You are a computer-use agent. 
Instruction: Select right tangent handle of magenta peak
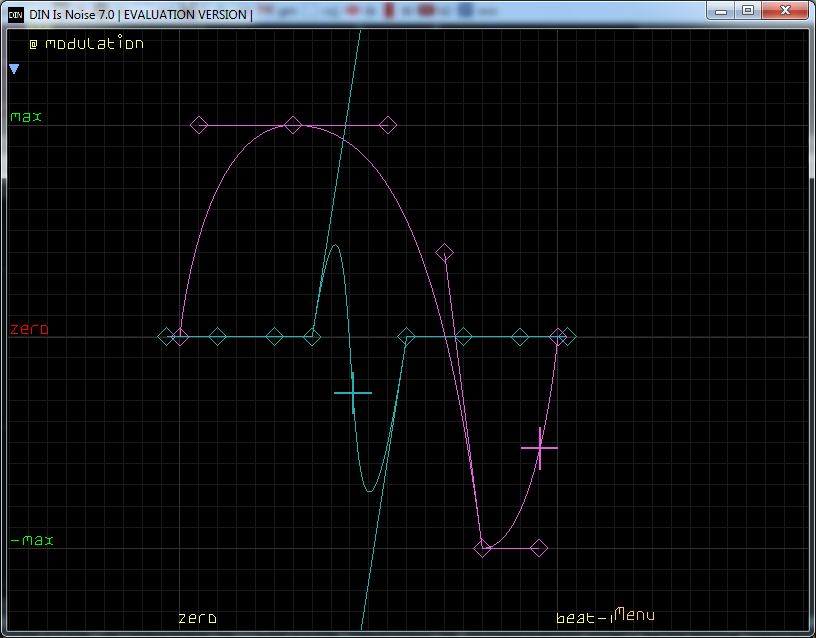point(388,125)
